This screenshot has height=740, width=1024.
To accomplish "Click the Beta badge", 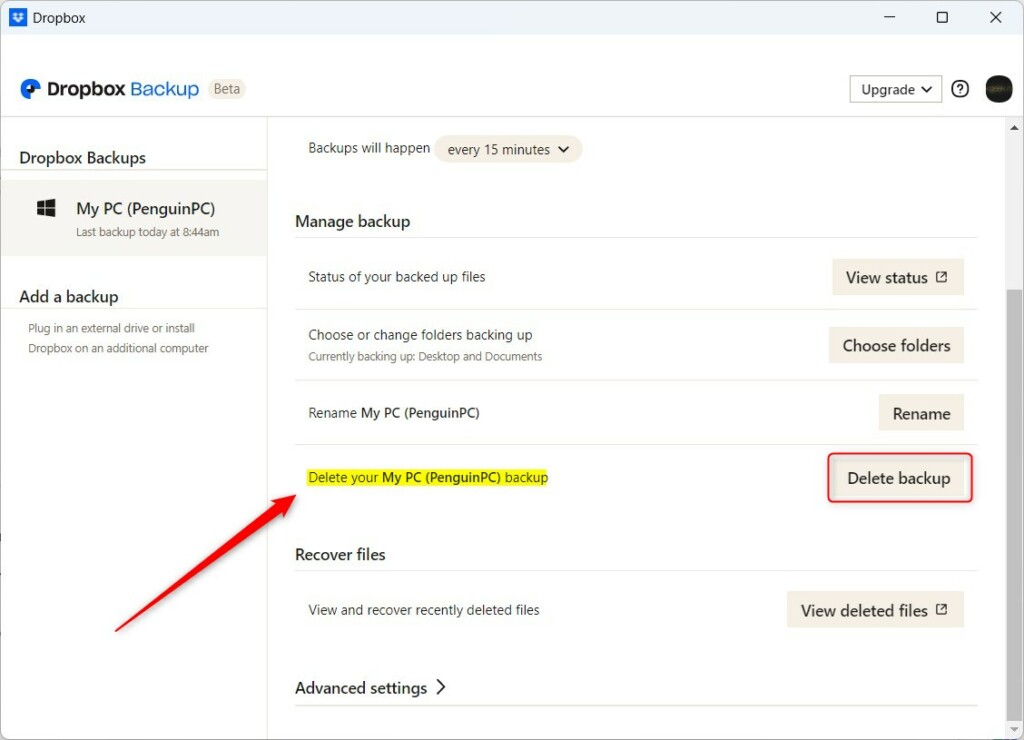I will pos(227,89).
